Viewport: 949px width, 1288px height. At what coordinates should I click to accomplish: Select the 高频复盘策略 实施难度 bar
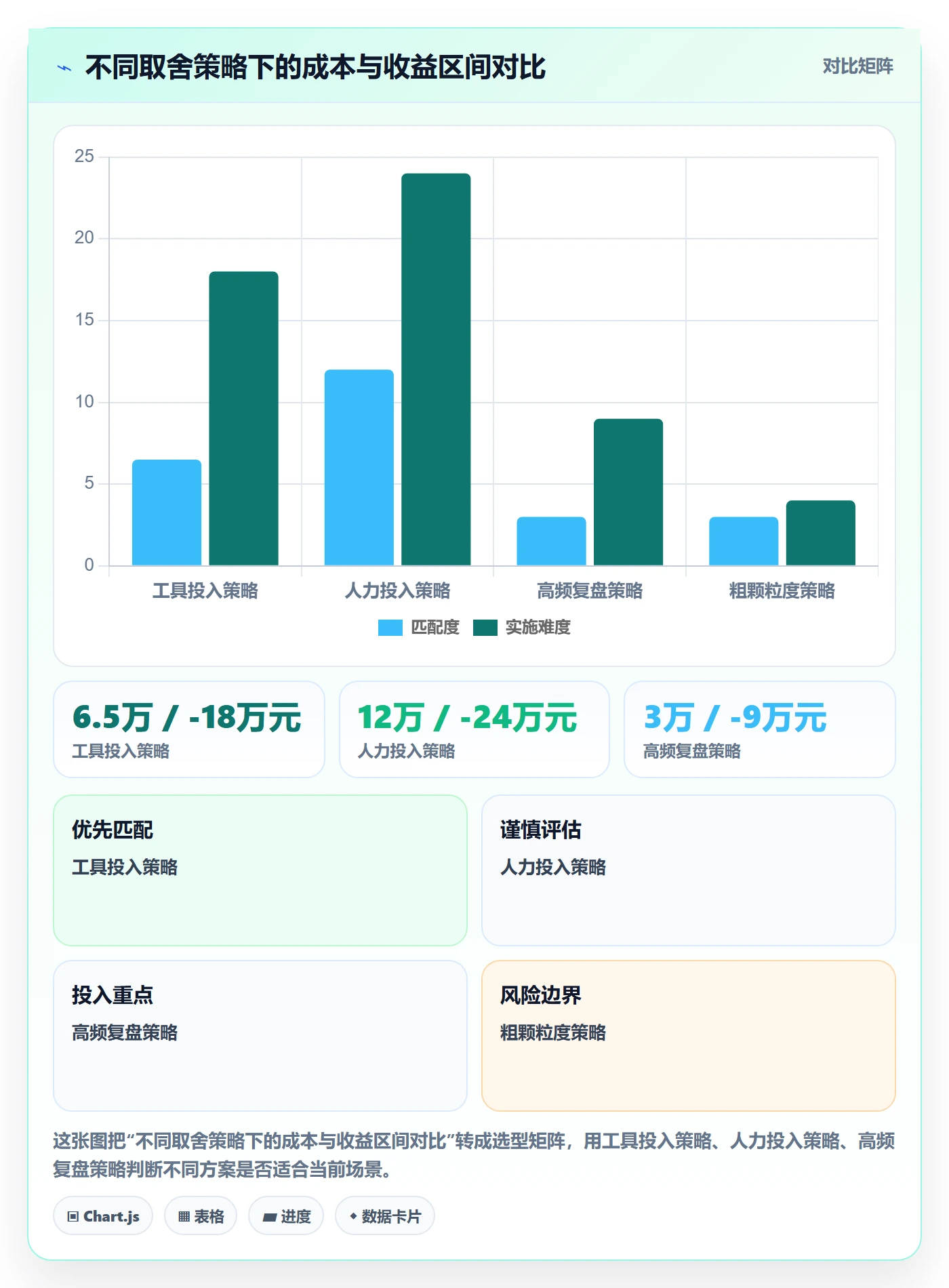[628, 492]
